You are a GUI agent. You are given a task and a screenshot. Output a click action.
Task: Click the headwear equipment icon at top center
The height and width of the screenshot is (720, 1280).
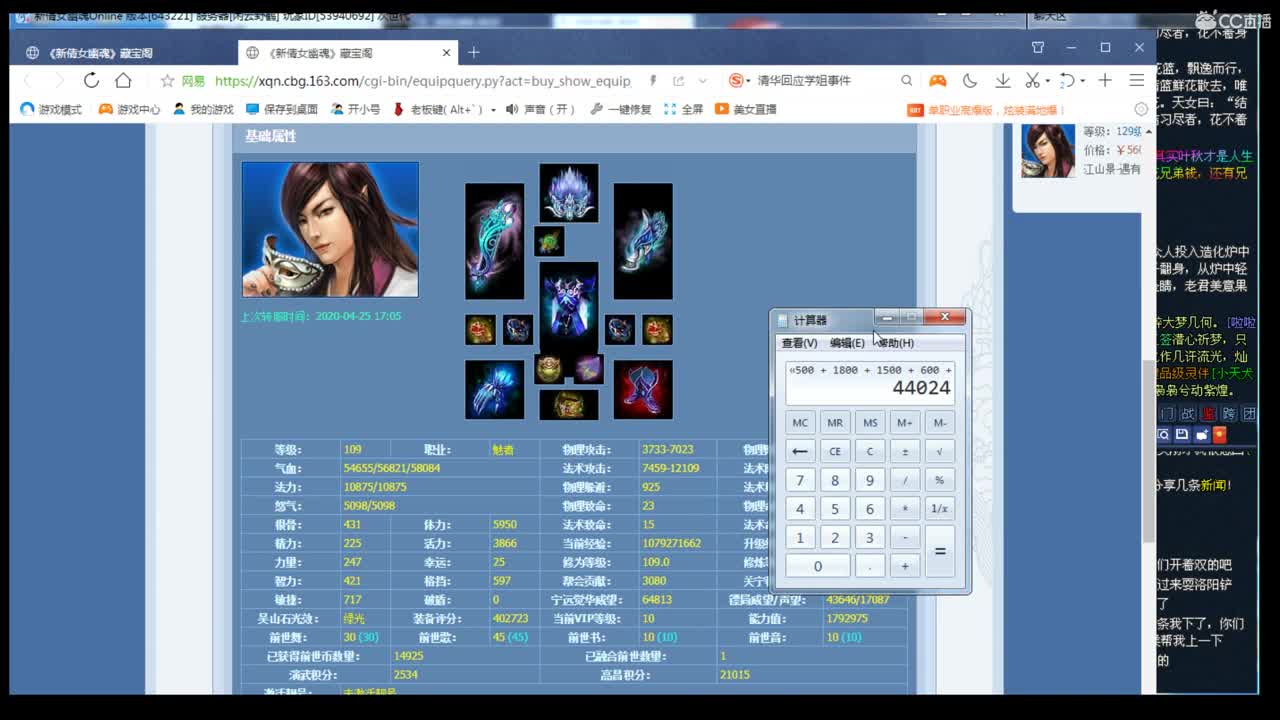pos(569,193)
